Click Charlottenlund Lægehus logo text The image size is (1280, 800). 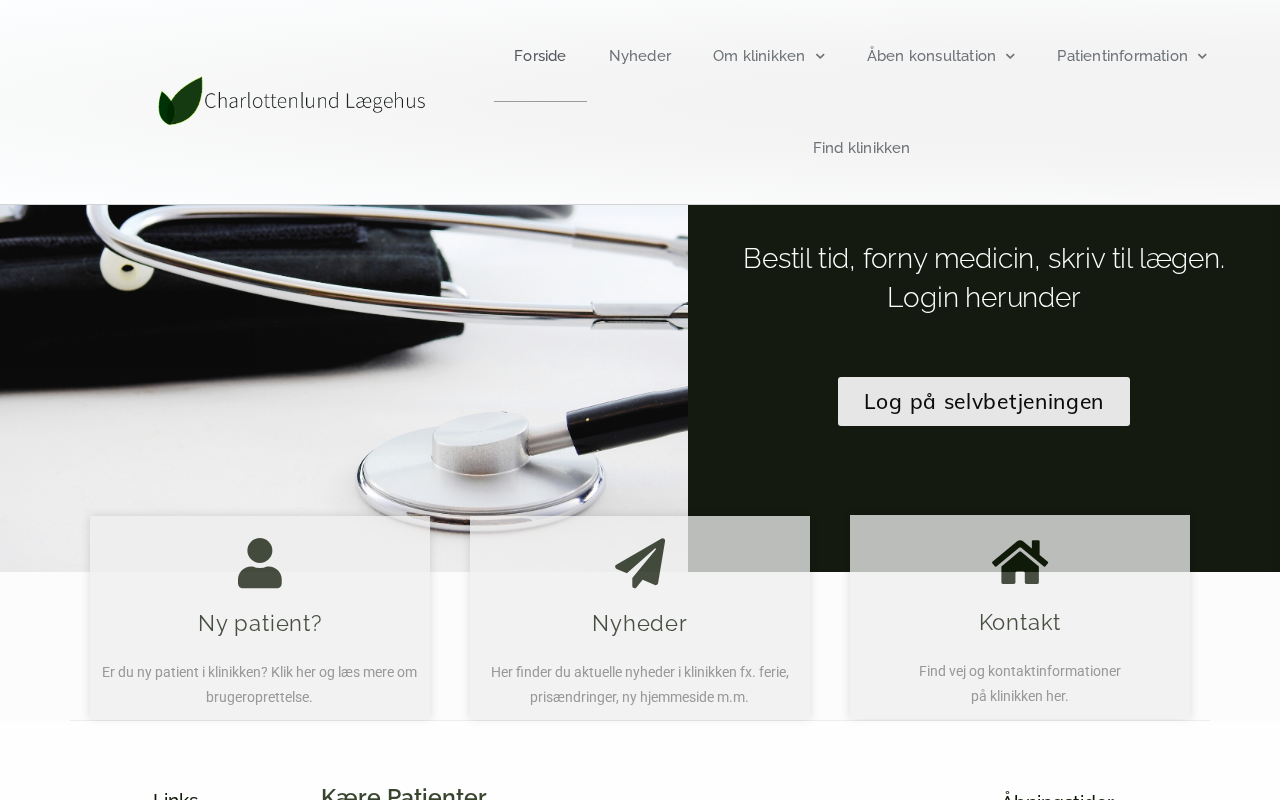[314, 101]
